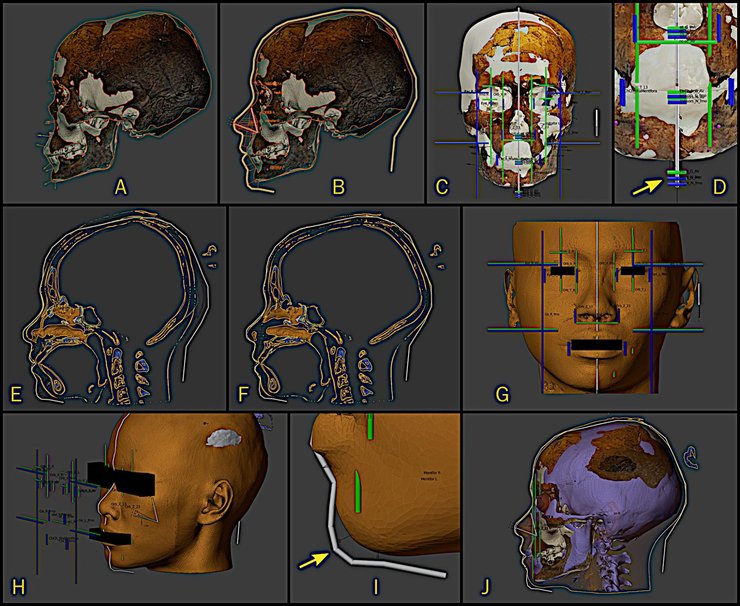Screen dimensions: 740x606
Task: Click the yellow arrow in panel D
Action: 646,184
